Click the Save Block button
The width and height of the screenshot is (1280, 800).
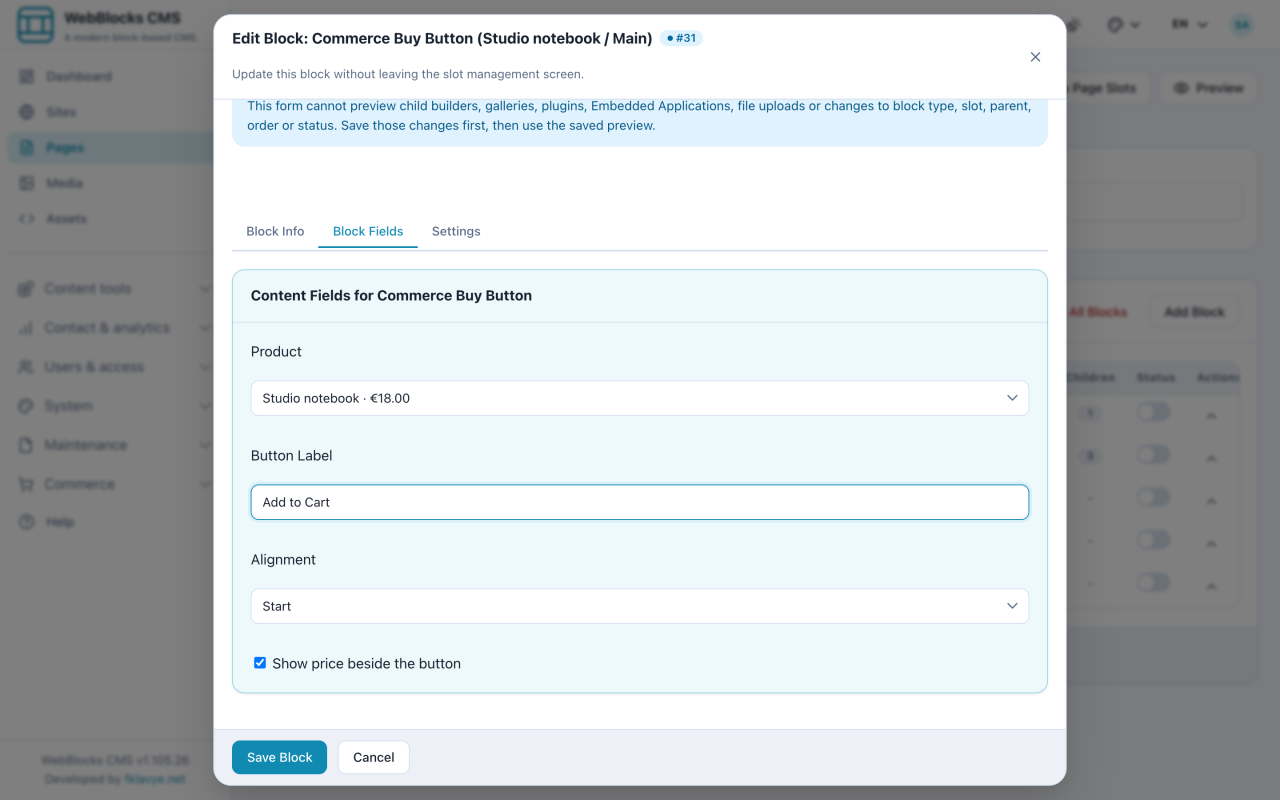pyautogui.click(x=280, y=757)
